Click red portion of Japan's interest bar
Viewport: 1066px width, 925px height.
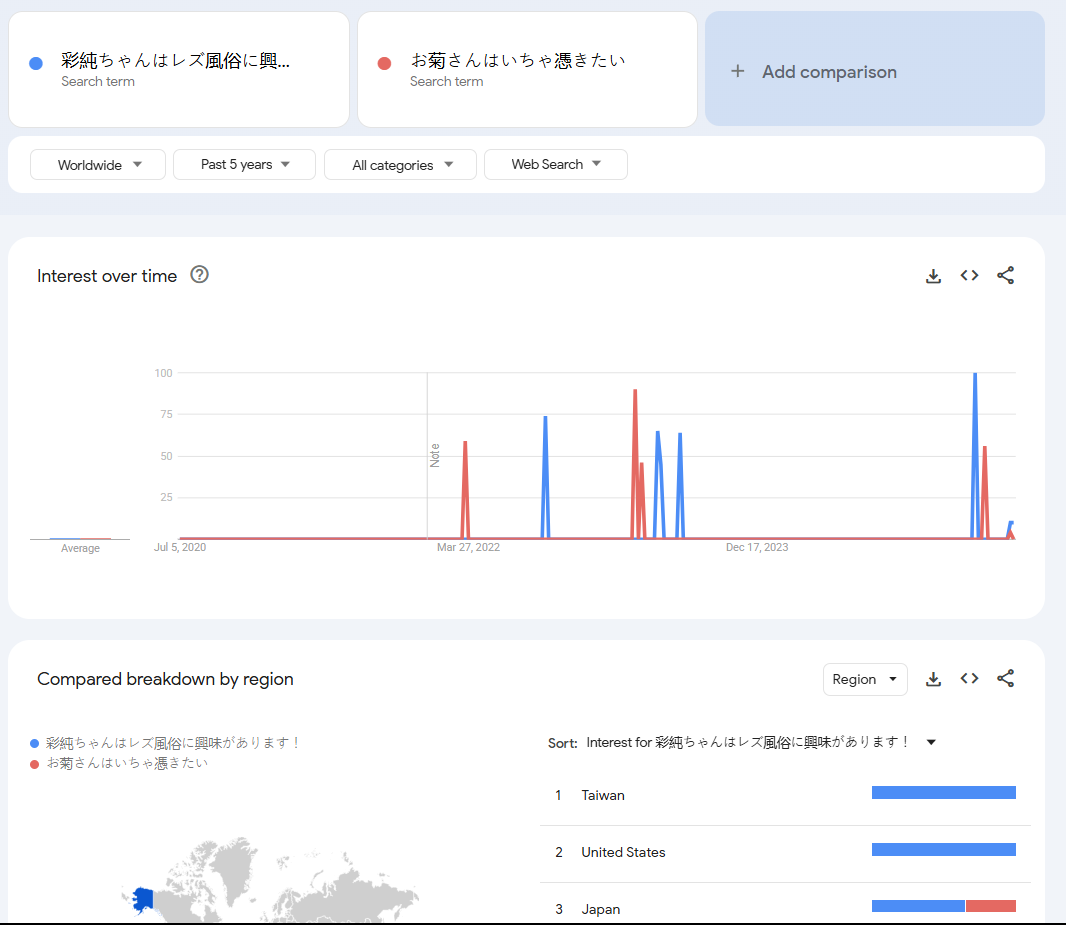(991, 906)
